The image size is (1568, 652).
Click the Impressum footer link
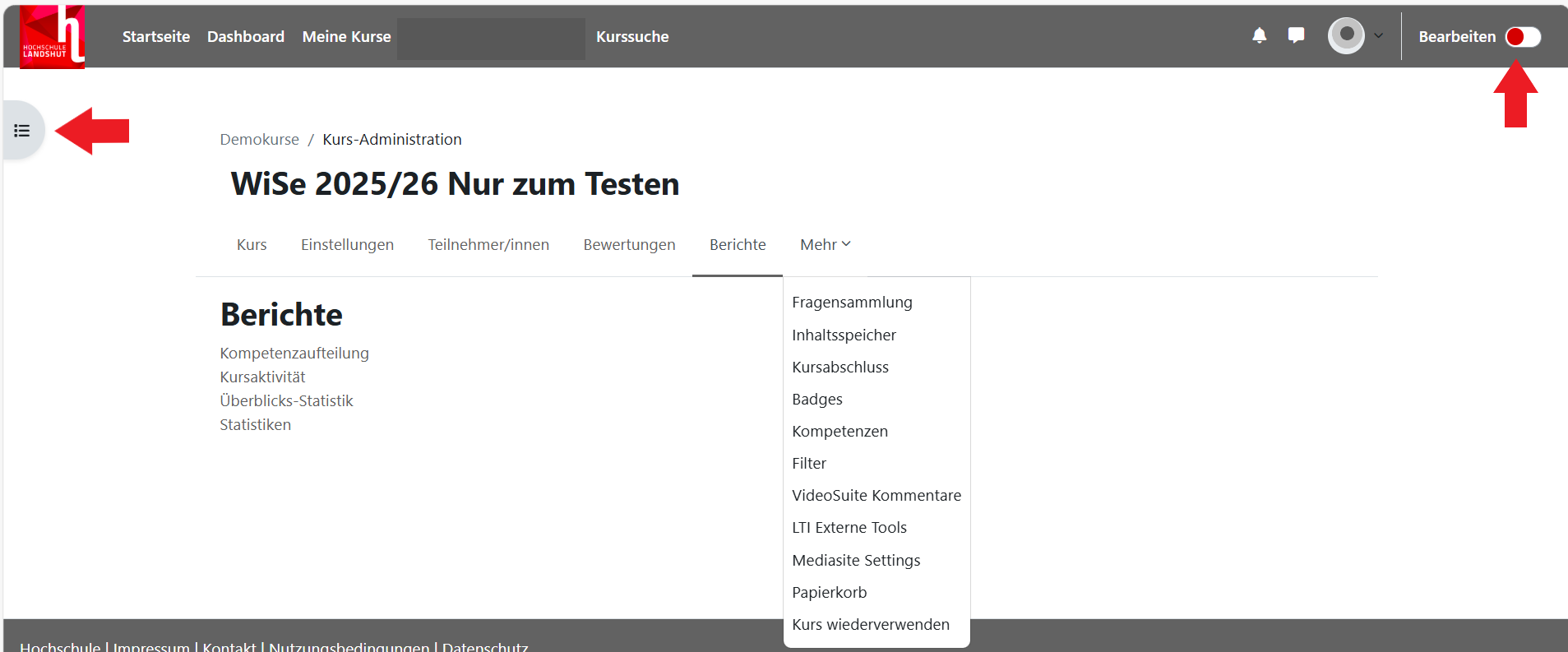click(x=151, y=646)
